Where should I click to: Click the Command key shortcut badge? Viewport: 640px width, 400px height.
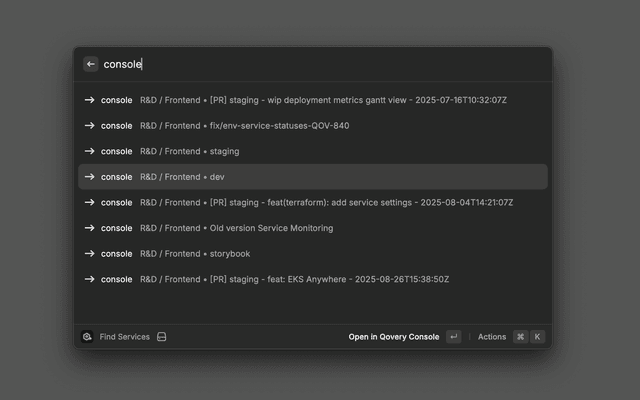point(520,337)
